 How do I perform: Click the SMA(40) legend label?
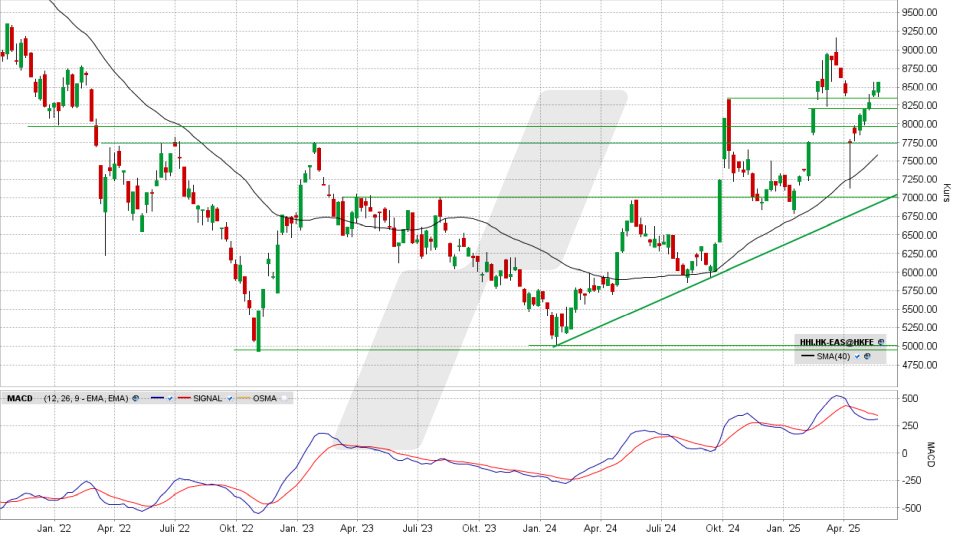click(x=833, y=356)
